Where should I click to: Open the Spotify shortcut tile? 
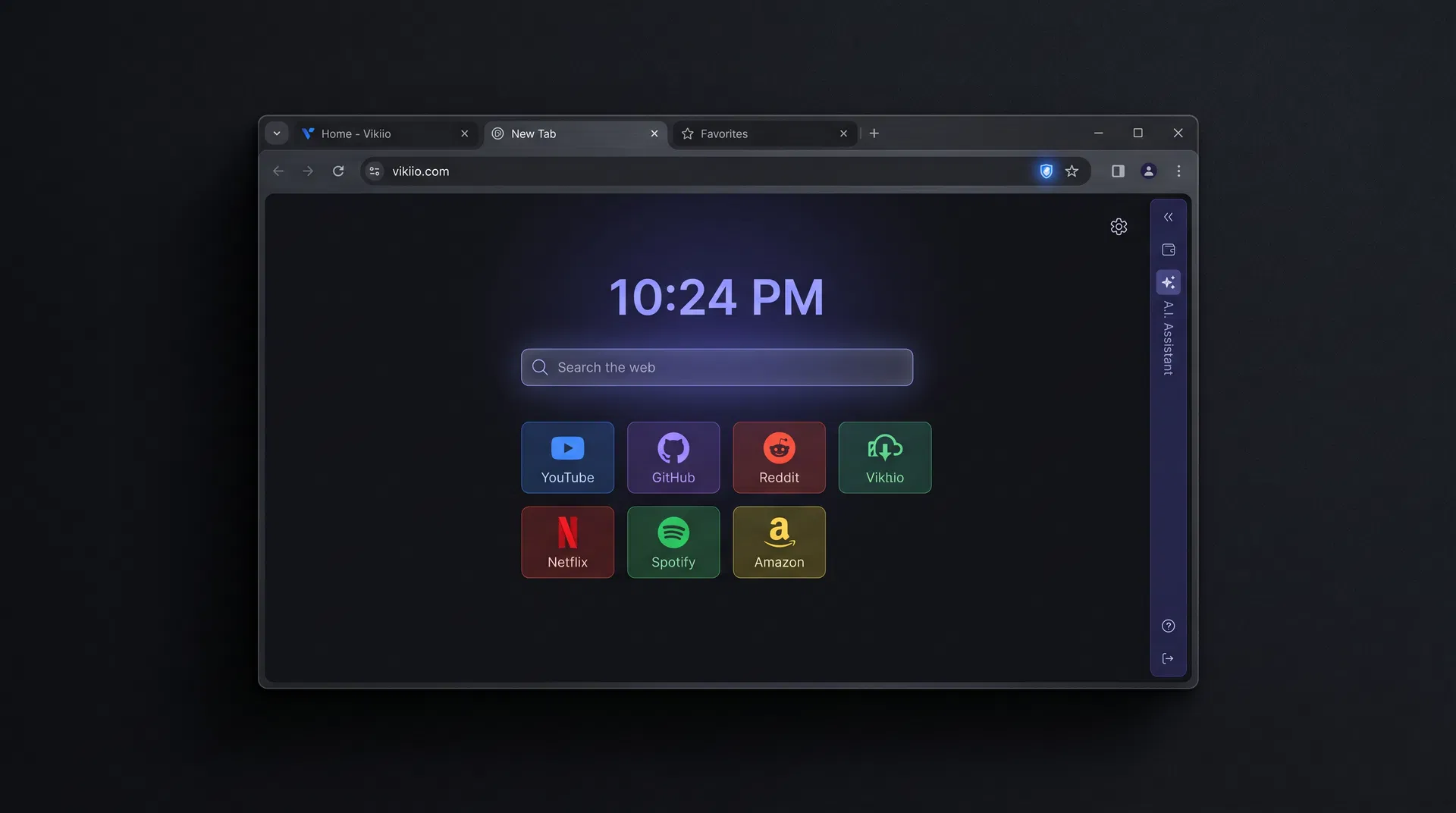click(673, 542)
